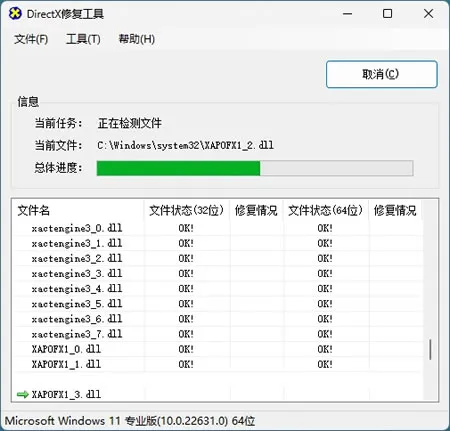The image size is (450, 431).
Task: Close the DirectX repair tool window
Action: coord(428,14)
